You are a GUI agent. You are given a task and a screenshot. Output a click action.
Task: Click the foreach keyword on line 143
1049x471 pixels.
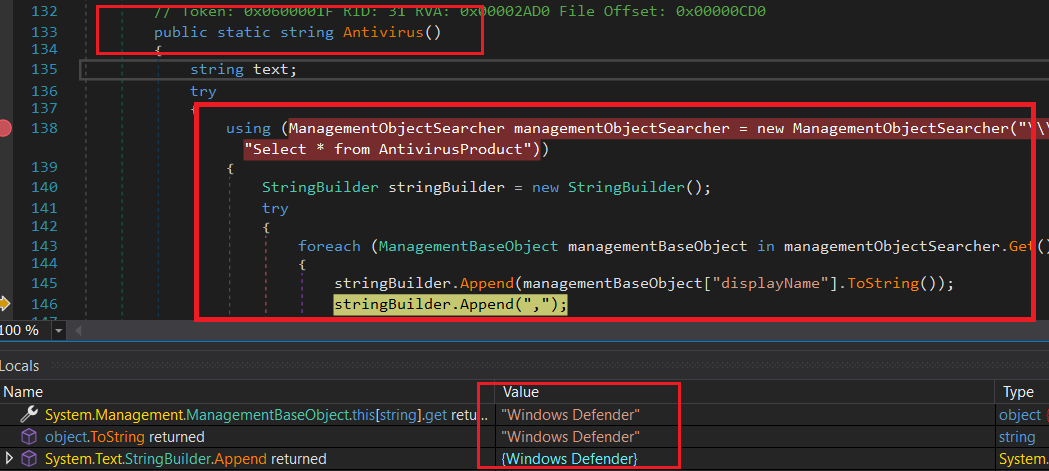pyautogui.click(x=329, y=246)
